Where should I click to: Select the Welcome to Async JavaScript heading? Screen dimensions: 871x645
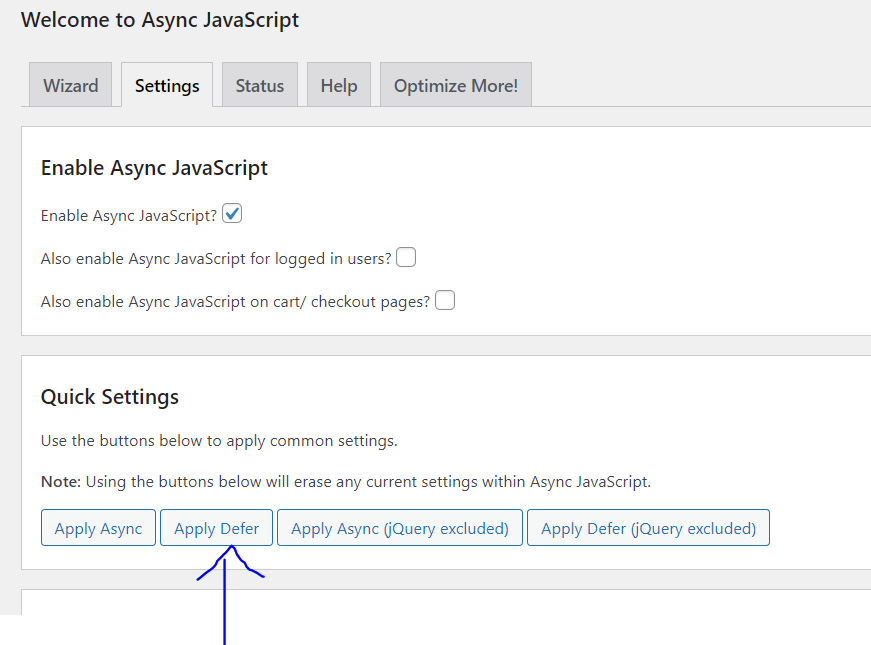coord(160,20)
